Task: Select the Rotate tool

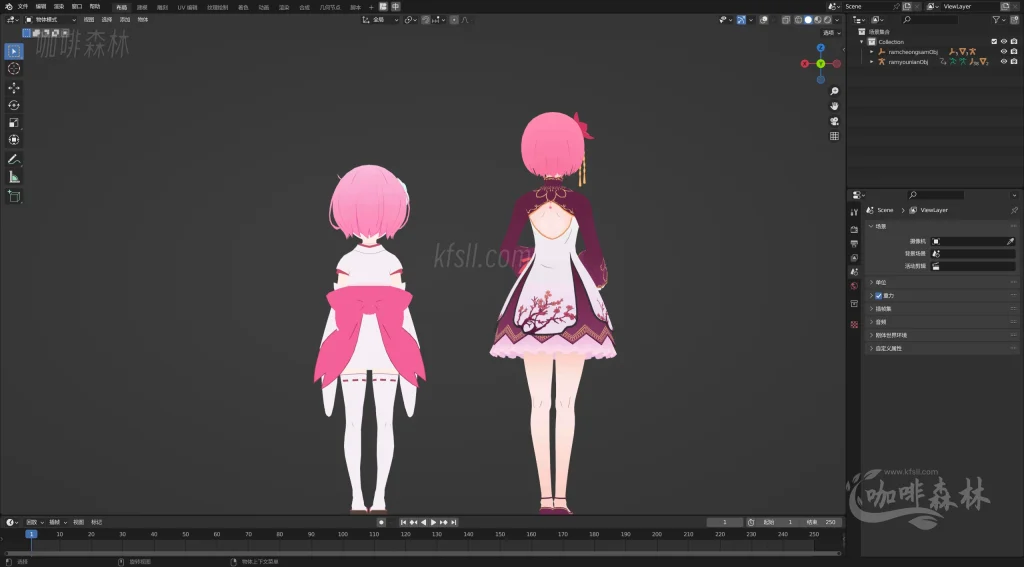Action: [14, 105]
